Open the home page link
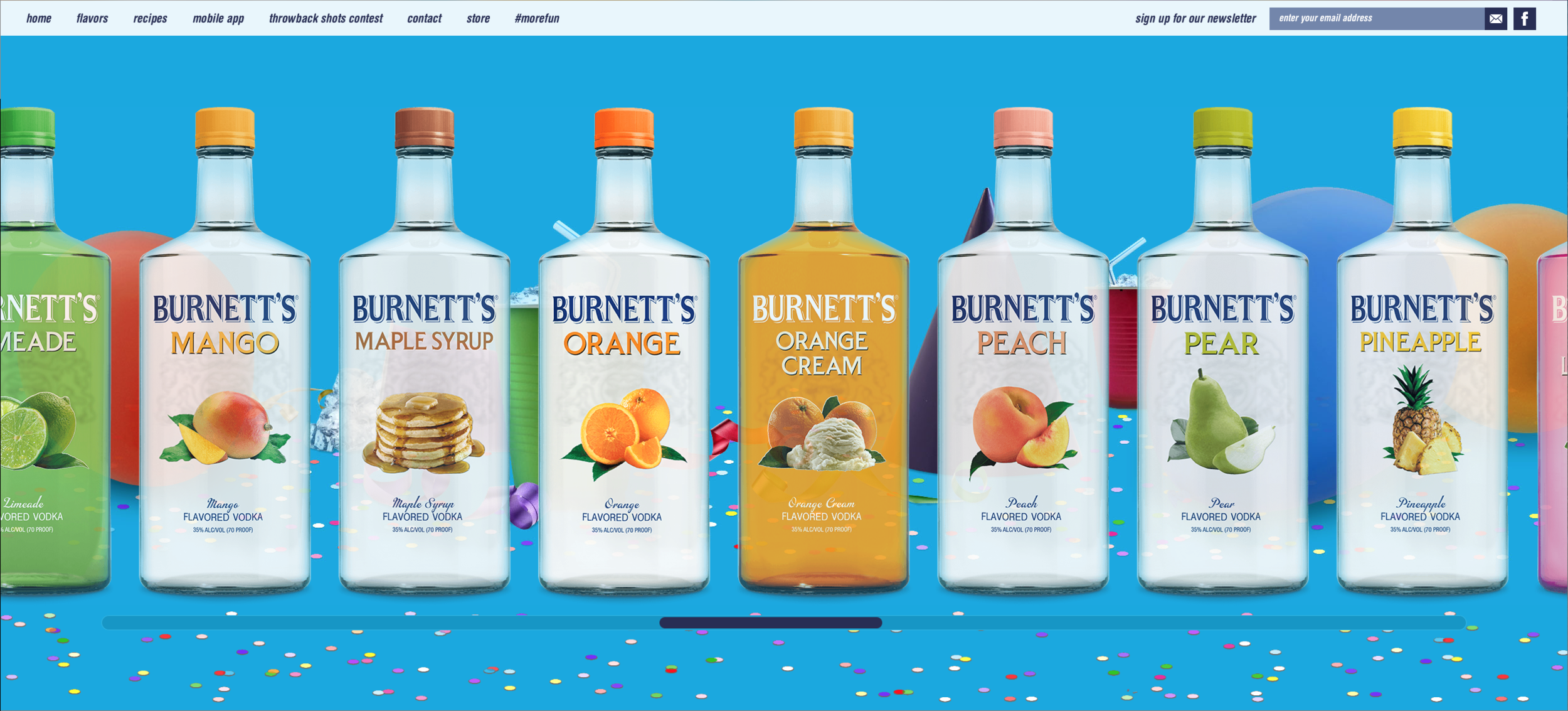Viewport: 1568px width, 711px height. (x=39, y=18)
